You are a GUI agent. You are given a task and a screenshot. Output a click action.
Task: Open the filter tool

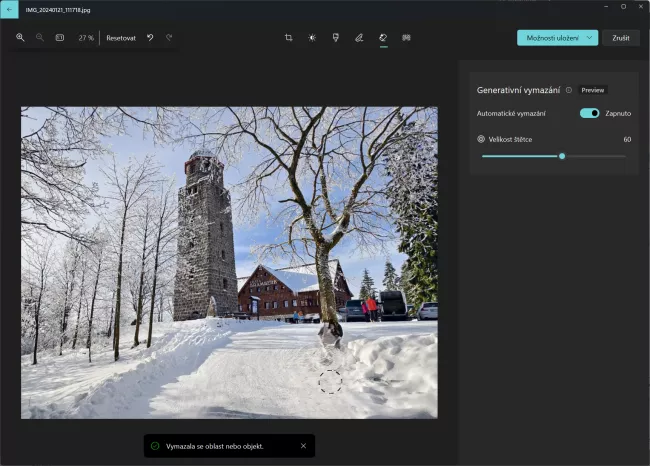[335, 38]
